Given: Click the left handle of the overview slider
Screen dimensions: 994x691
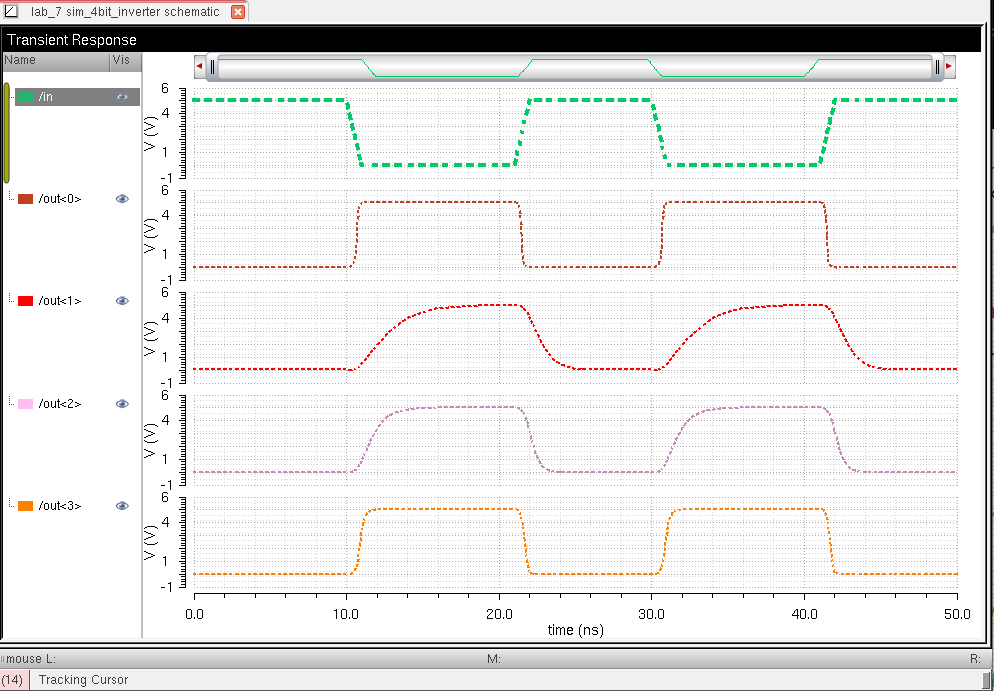Looking at the screenshot, I should point(212,67).
